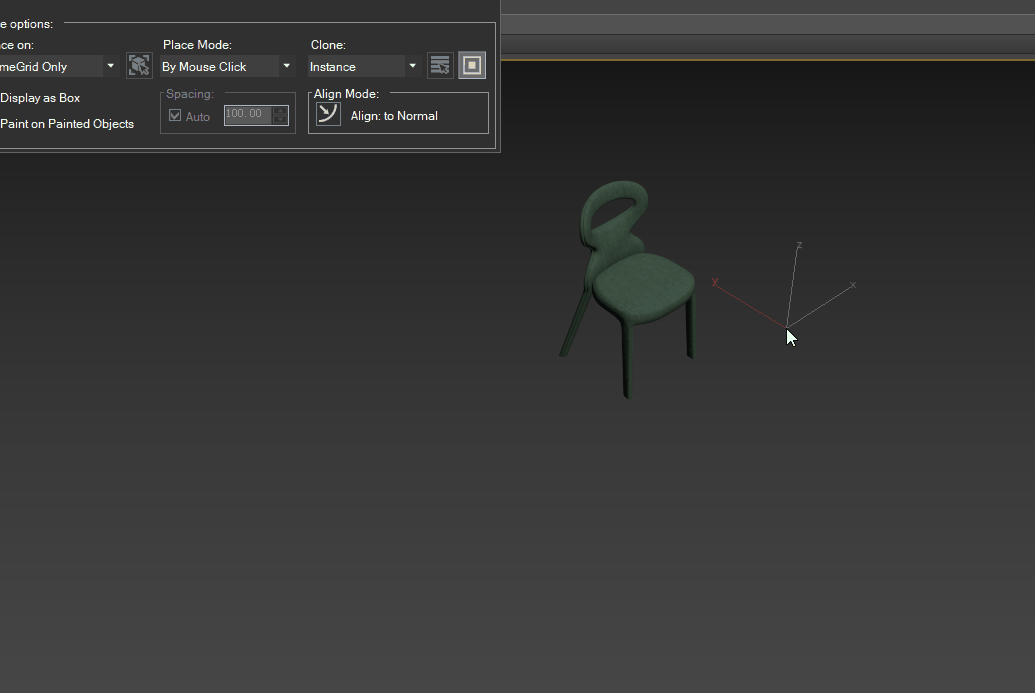The height and width of the screenshot is (693, 1035).
Task: Click the red Y axis of the gizmo
Action: (750, 305)
